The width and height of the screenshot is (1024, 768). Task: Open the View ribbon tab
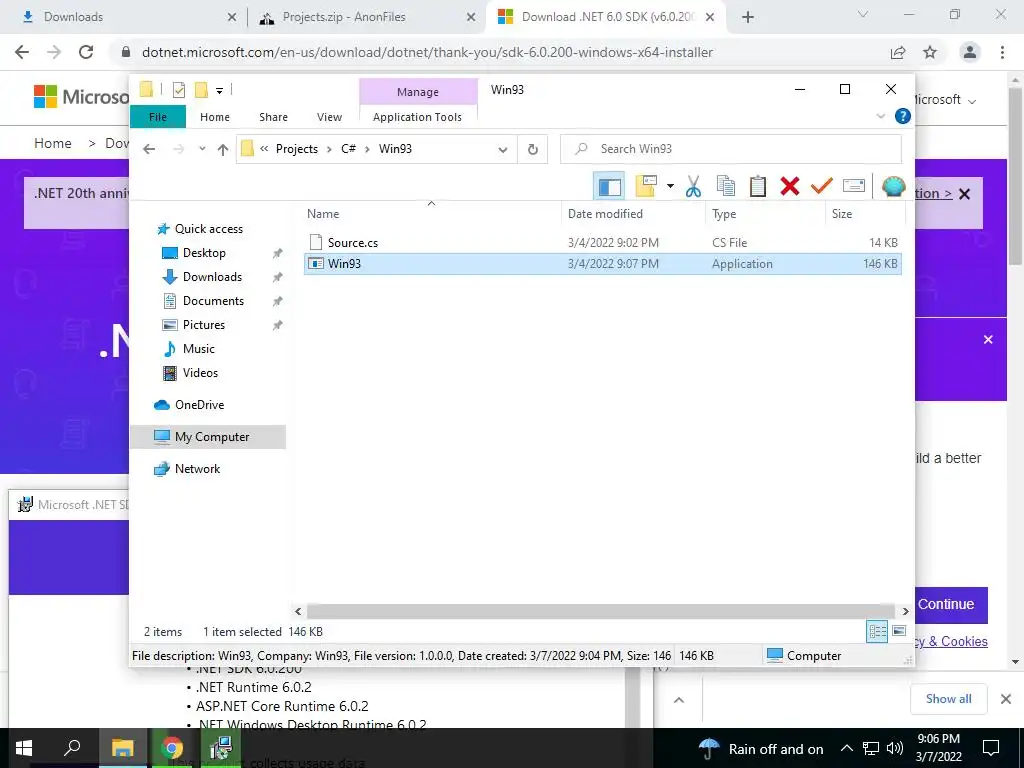click(x=329, y=117)
